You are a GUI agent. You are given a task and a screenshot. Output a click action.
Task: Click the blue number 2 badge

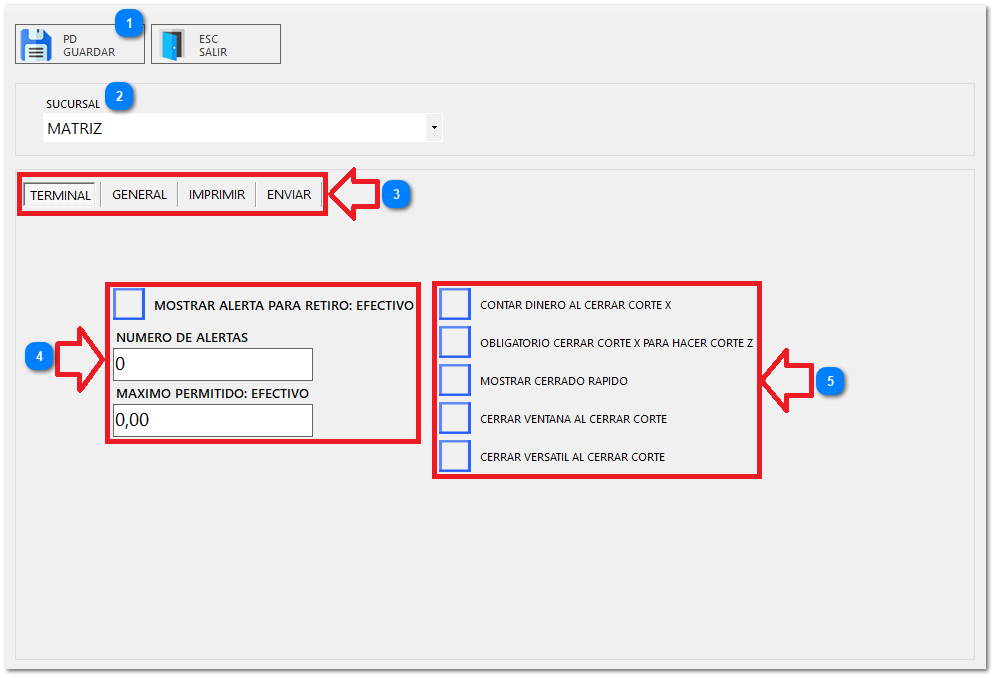click(119, 97)
